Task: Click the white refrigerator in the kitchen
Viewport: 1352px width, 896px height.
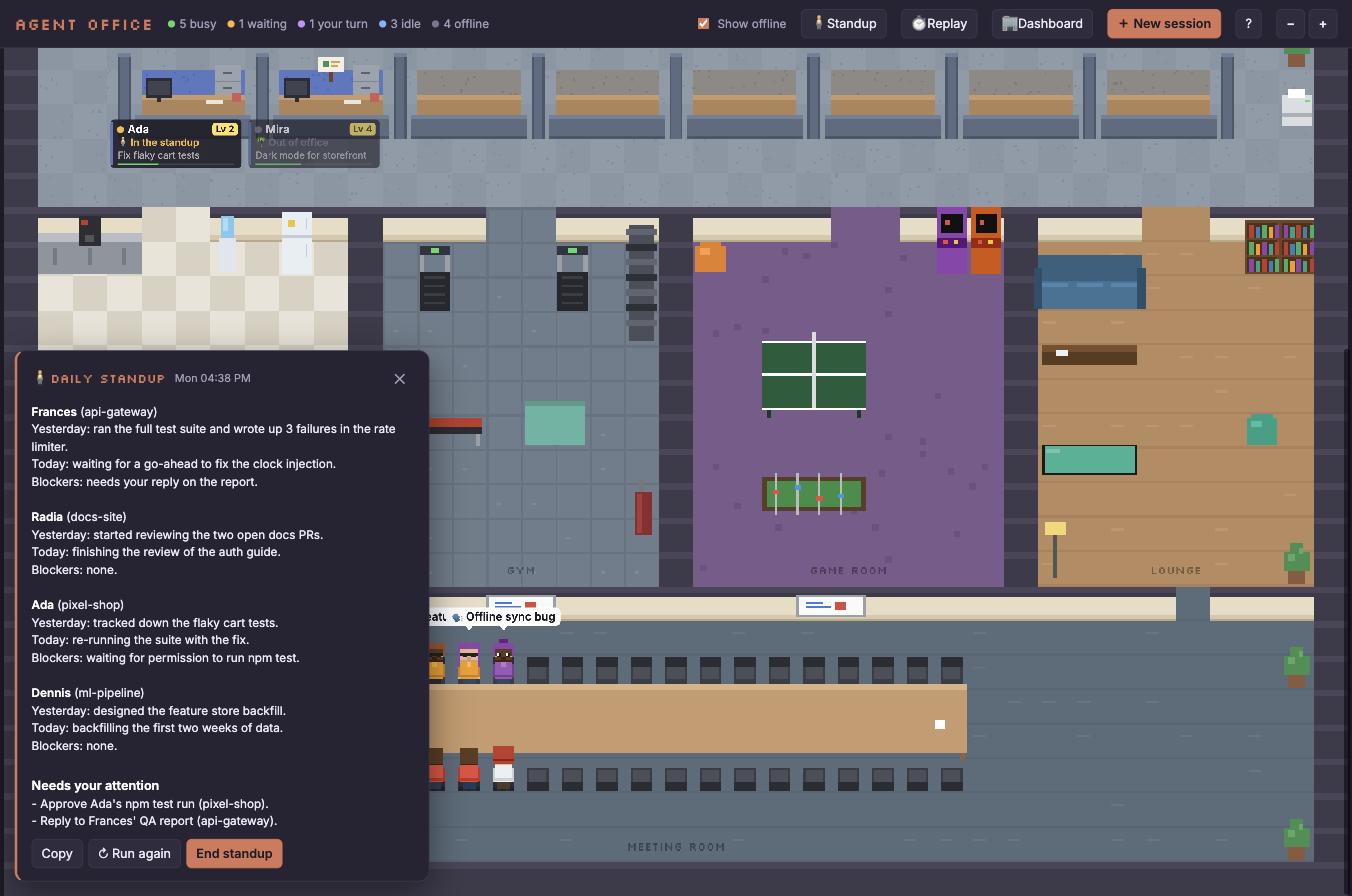Action: 296,243
